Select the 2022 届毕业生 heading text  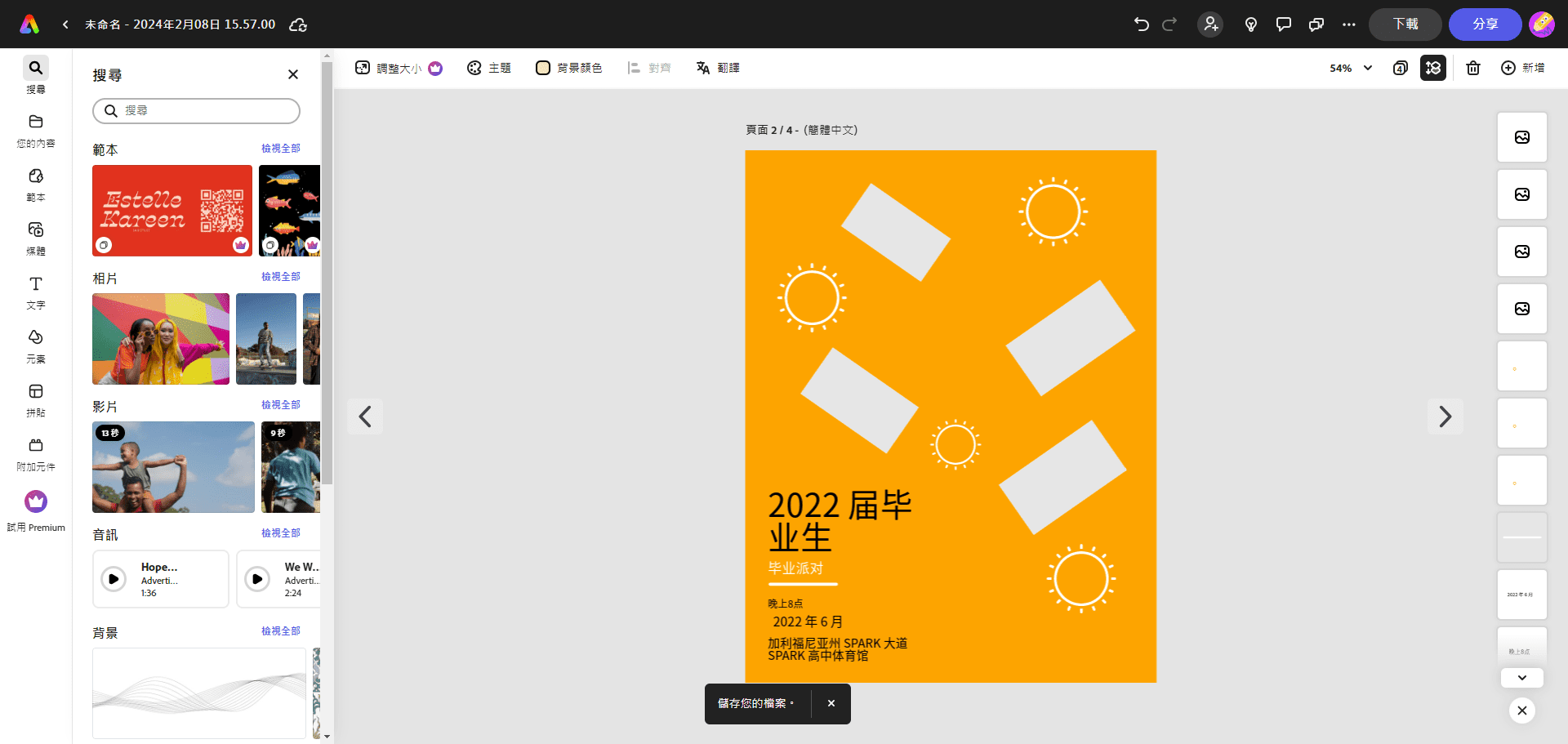click(x=840, y=521)
